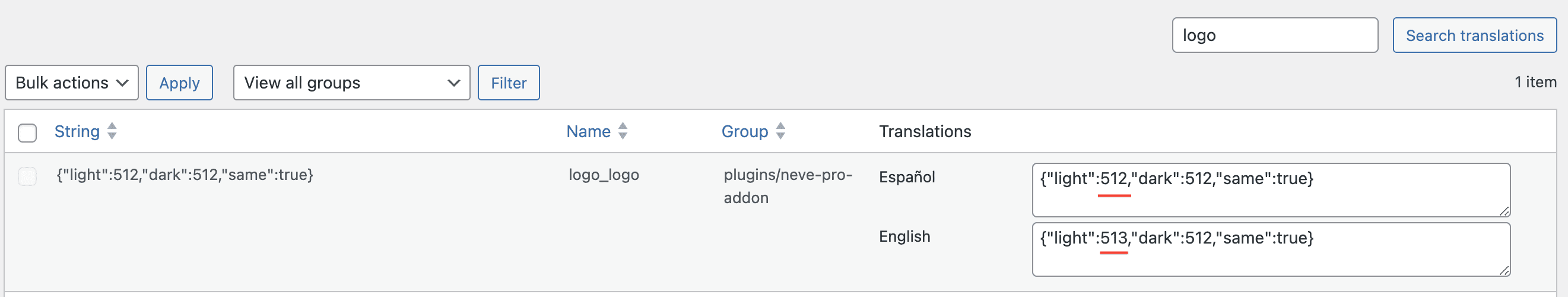Click the sort arrows beside Name
The image size is (1568, 297).
[623, 131]
